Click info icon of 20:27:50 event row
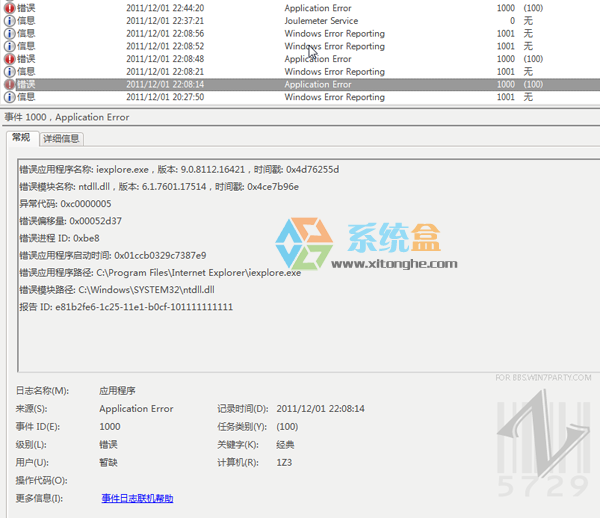This screenshot has width=600, height=518. [x=10, y=97]
